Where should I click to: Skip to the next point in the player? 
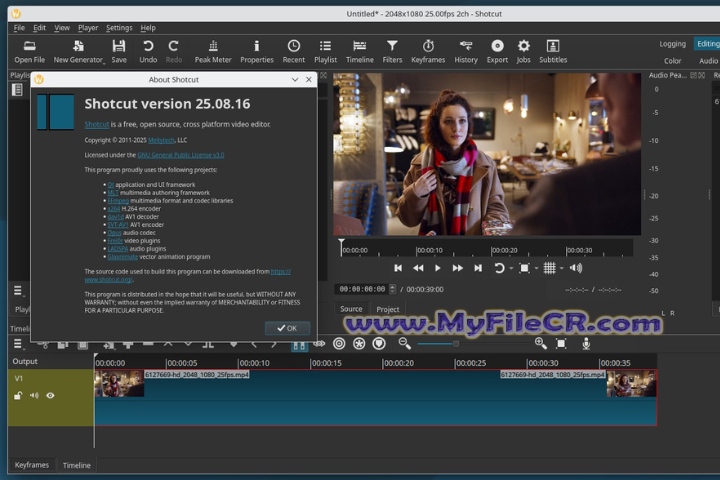click(478, 268)
